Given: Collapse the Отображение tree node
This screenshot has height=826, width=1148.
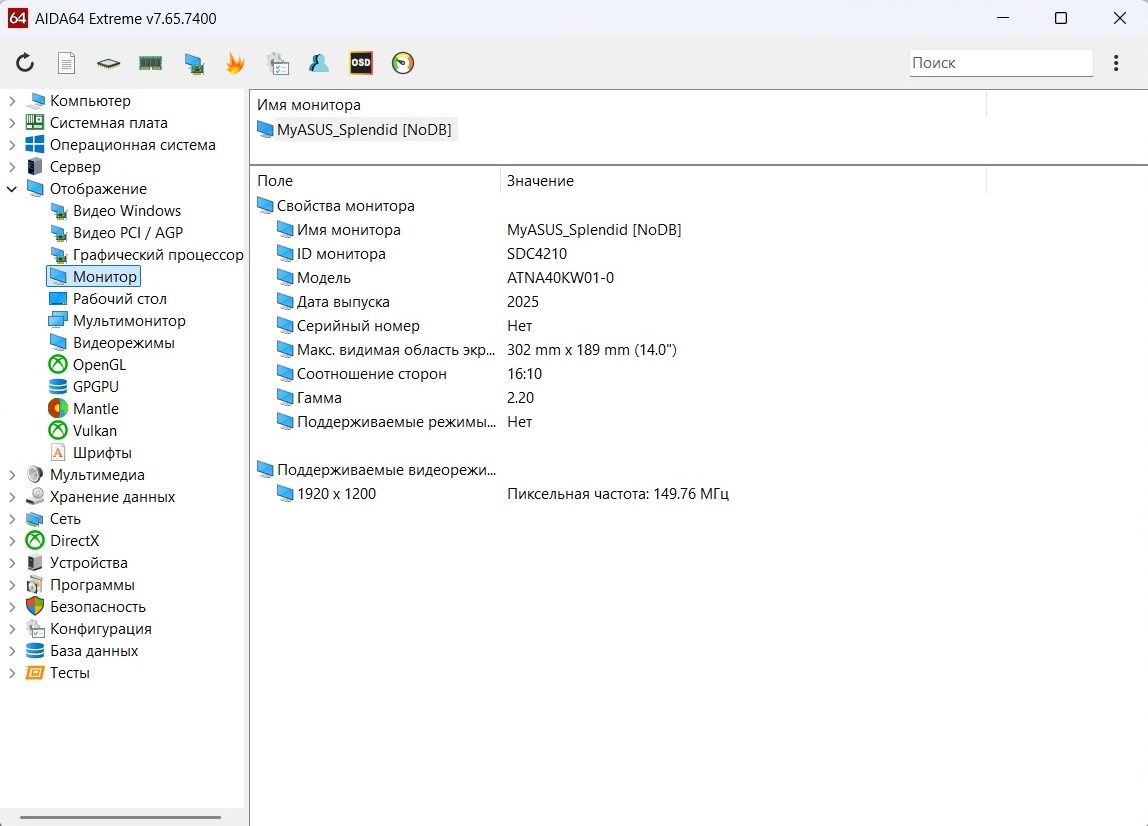Looking at the screenshot, I should [12, 189].
